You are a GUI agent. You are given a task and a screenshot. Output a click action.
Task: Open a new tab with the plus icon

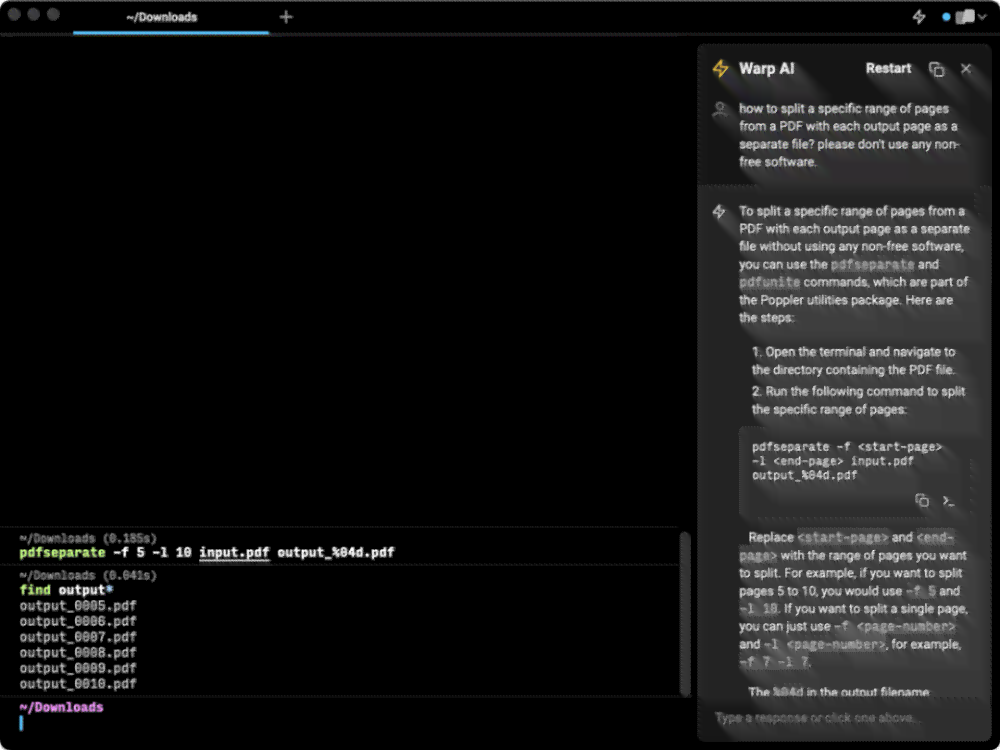286,17
